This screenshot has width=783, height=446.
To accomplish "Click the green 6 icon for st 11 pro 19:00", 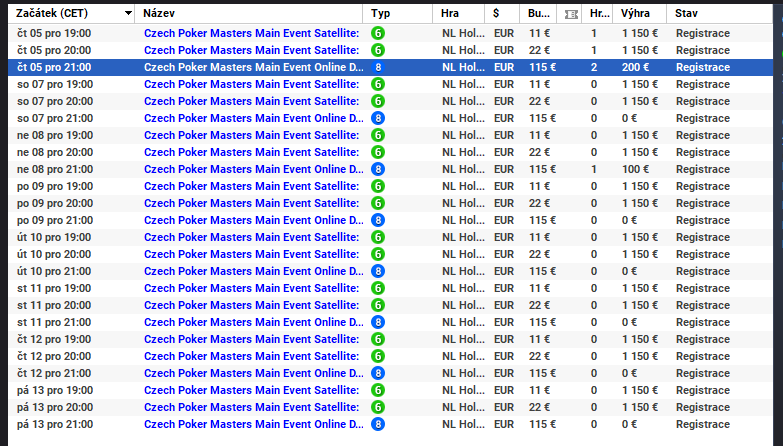I will click(378, 288).
